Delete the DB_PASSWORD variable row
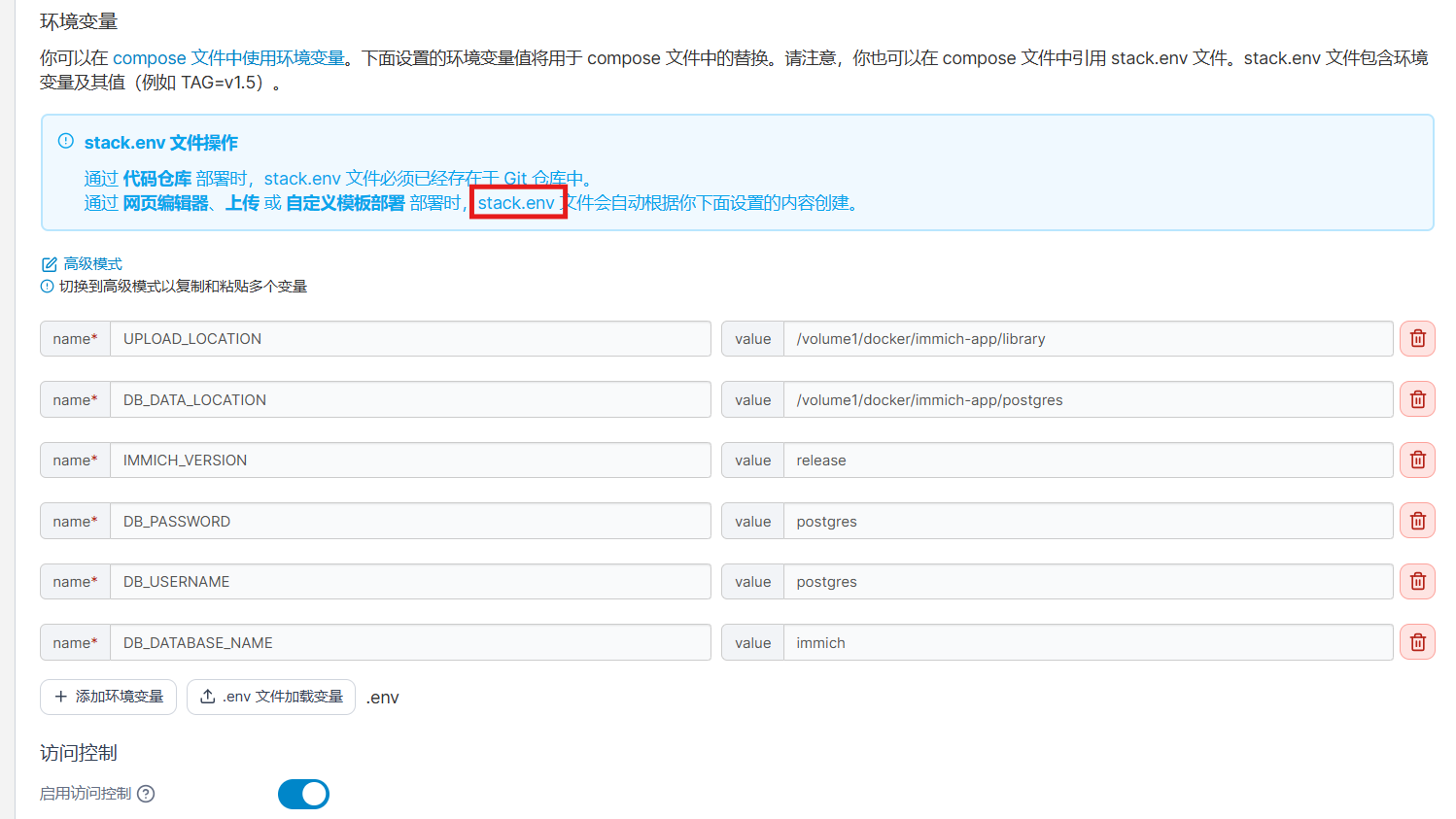This screenshot has height=819, width=1456. [1417, 522]
